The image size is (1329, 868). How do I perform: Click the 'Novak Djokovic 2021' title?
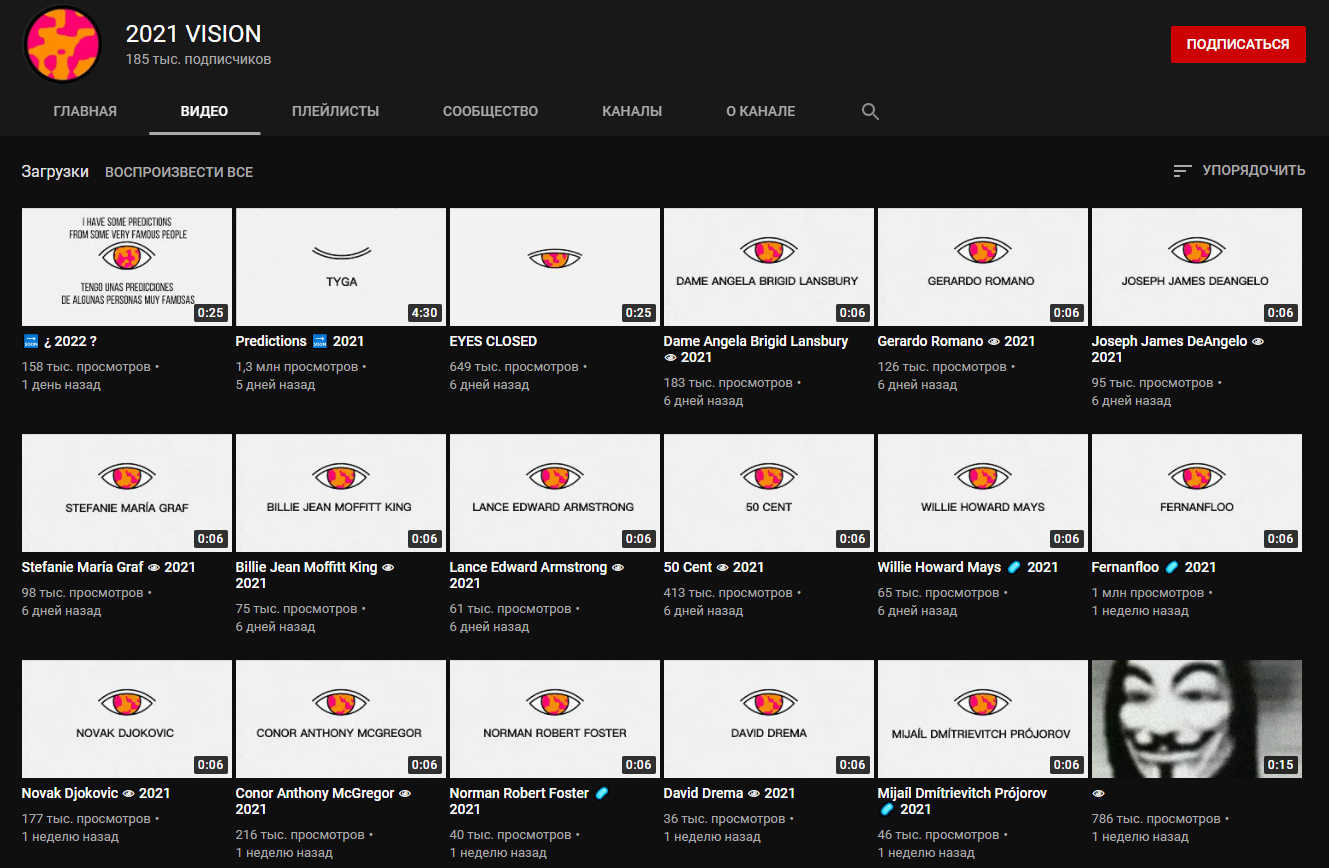click(x=96, y=793)
